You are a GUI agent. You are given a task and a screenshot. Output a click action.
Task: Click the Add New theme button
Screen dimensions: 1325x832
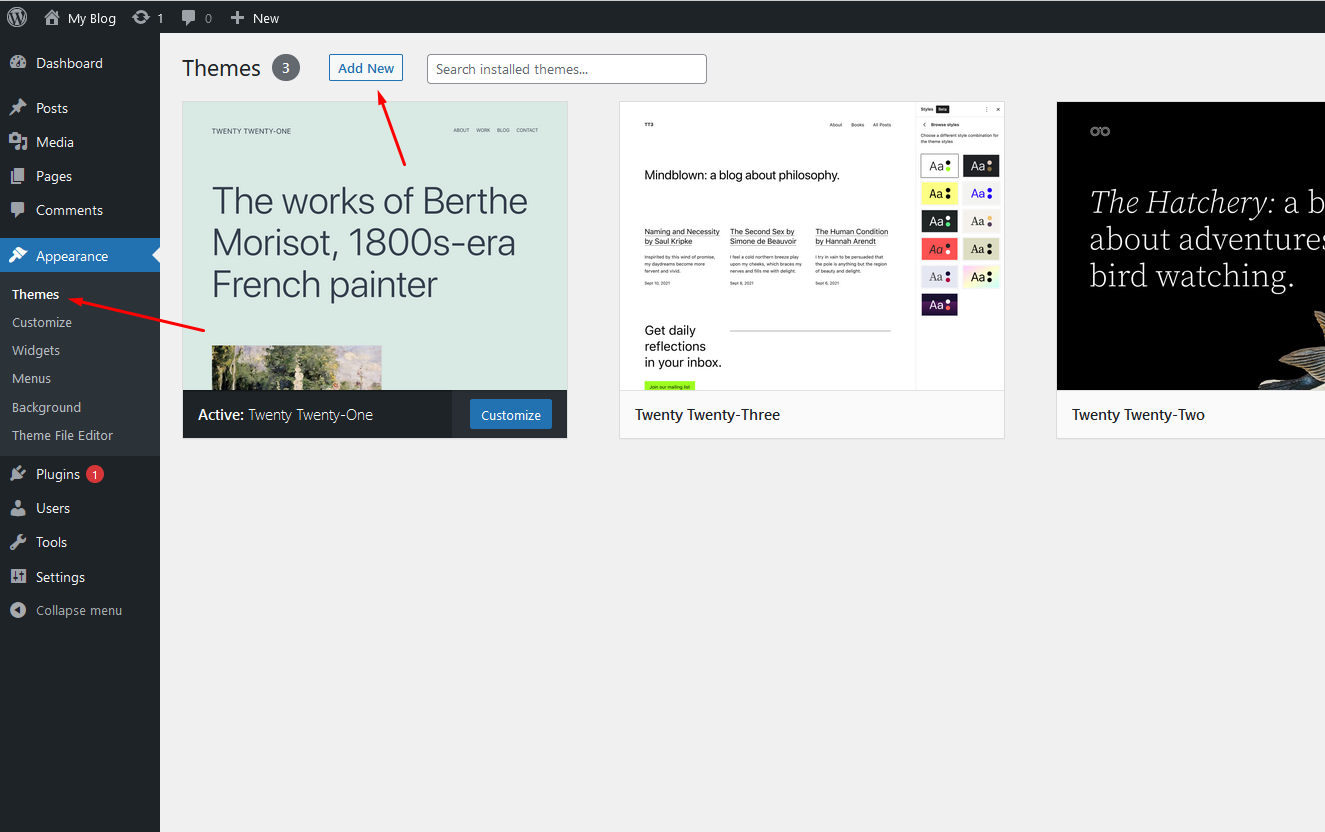point(366,68)
